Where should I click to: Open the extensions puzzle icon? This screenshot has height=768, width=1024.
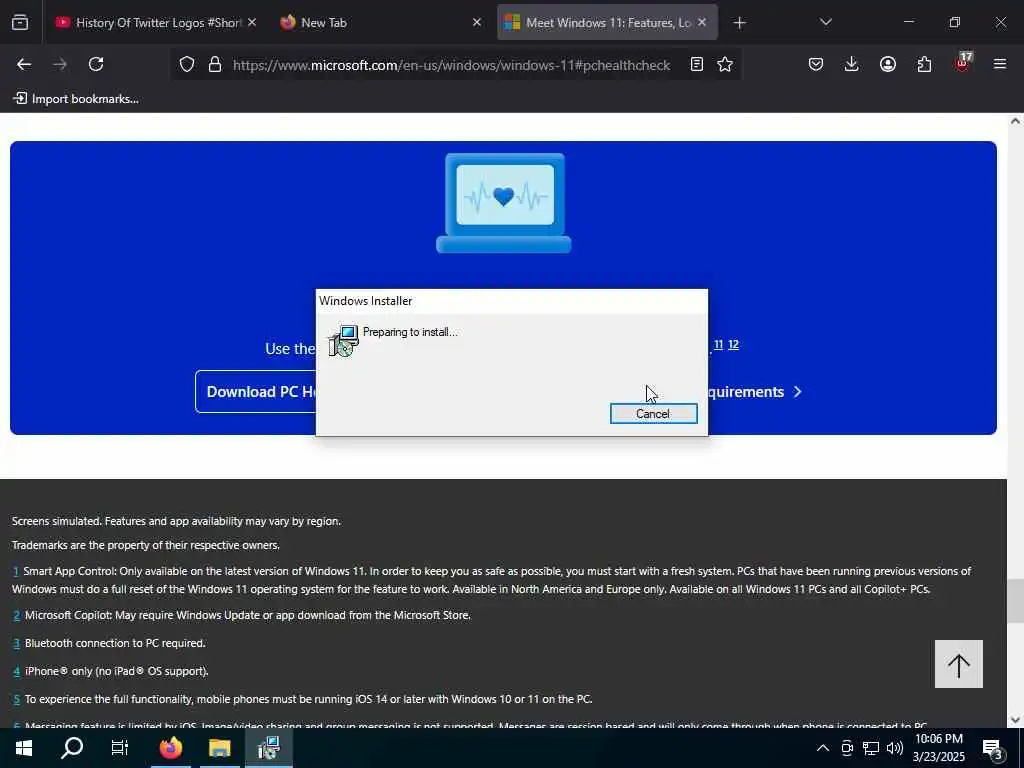(924, 64)
